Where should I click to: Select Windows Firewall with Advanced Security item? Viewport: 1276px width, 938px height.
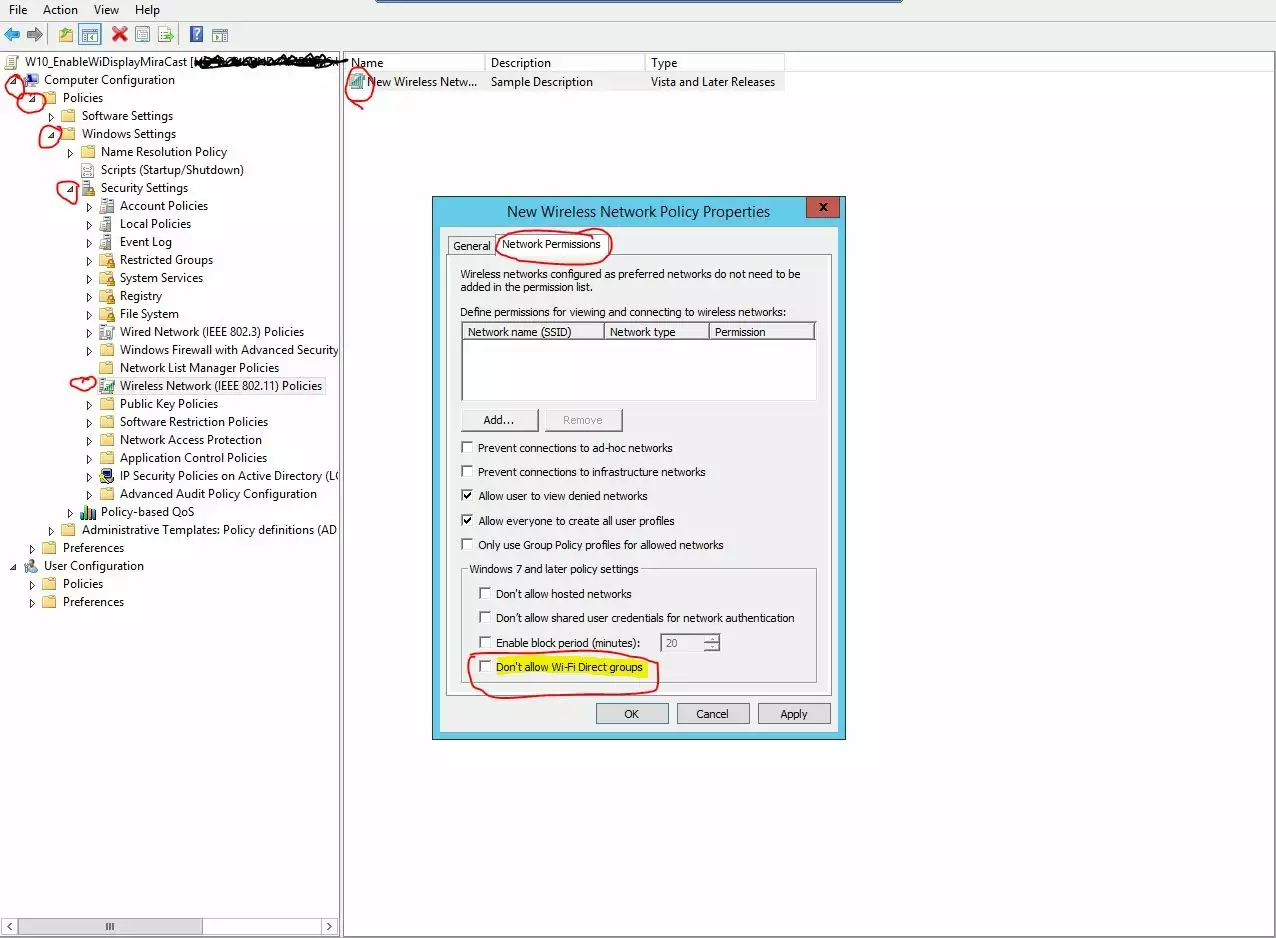pos(228,350)
